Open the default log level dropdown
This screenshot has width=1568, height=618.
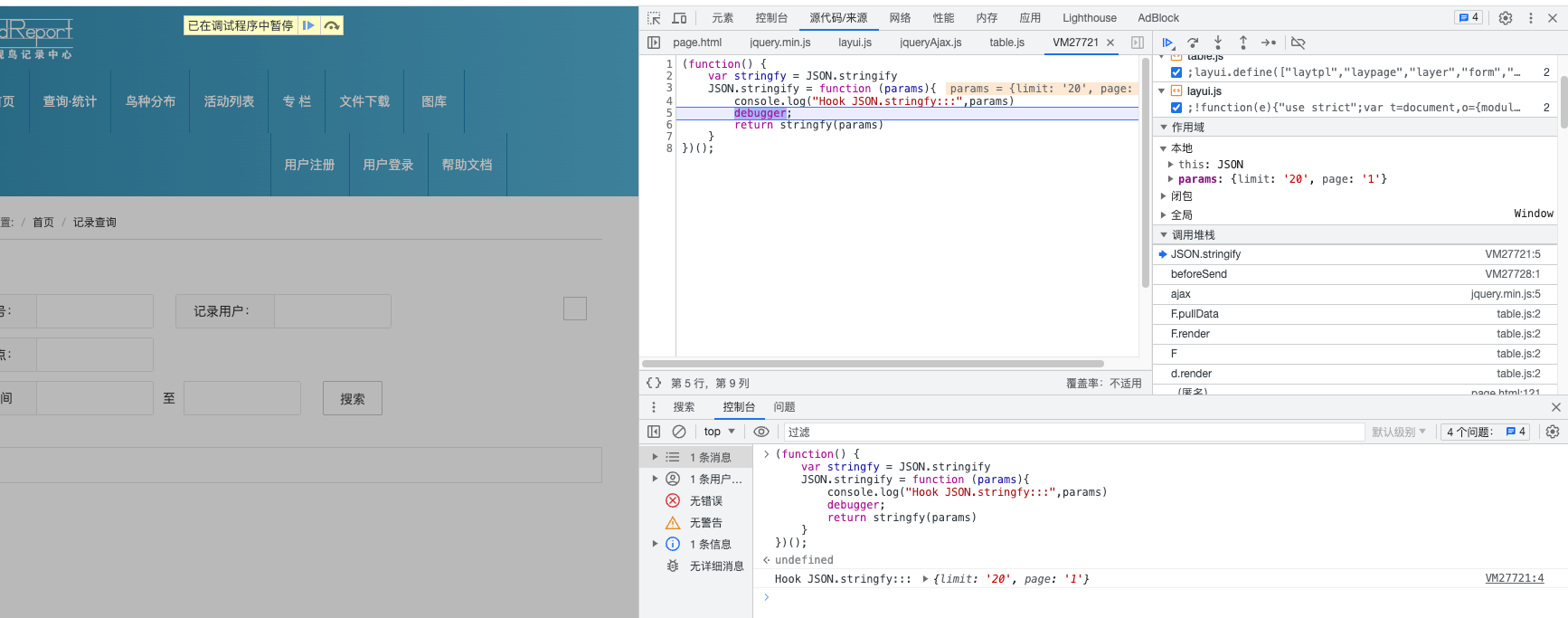coord(1398,432)
